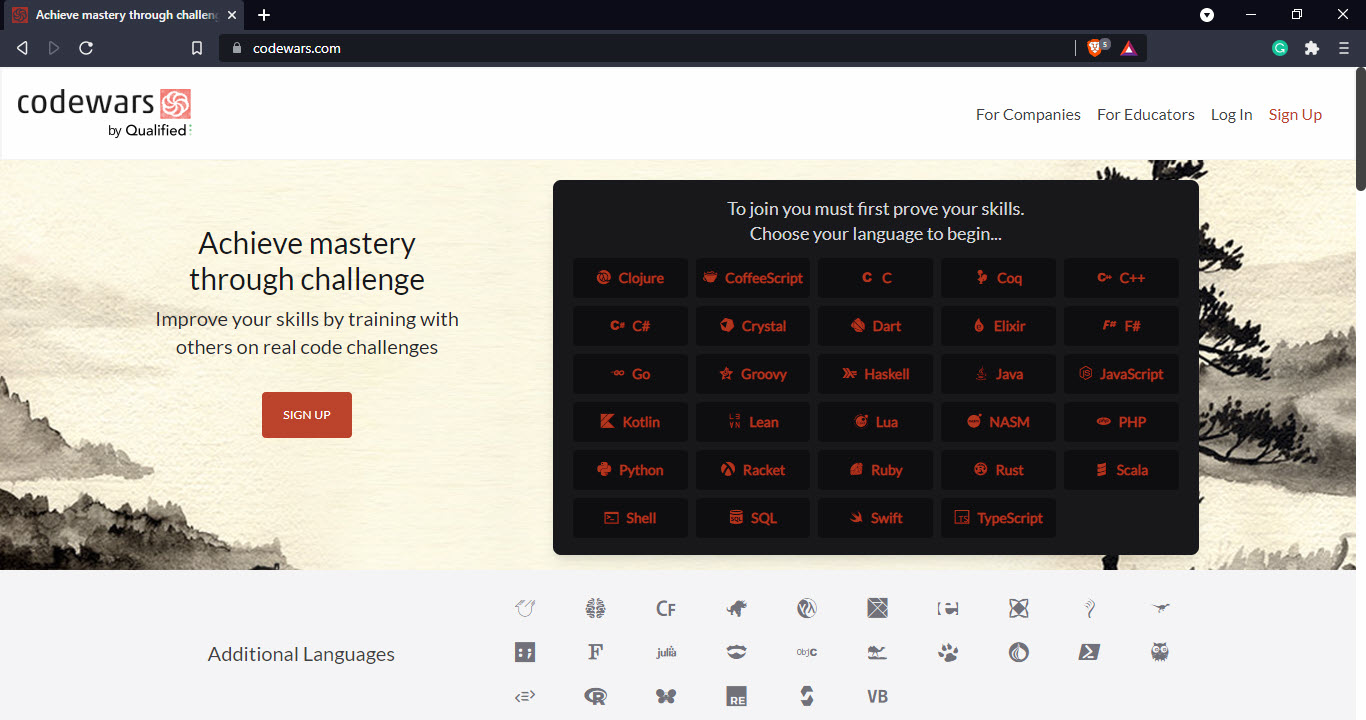Pick the CoffeeScript language button

[x=753, y=278]
